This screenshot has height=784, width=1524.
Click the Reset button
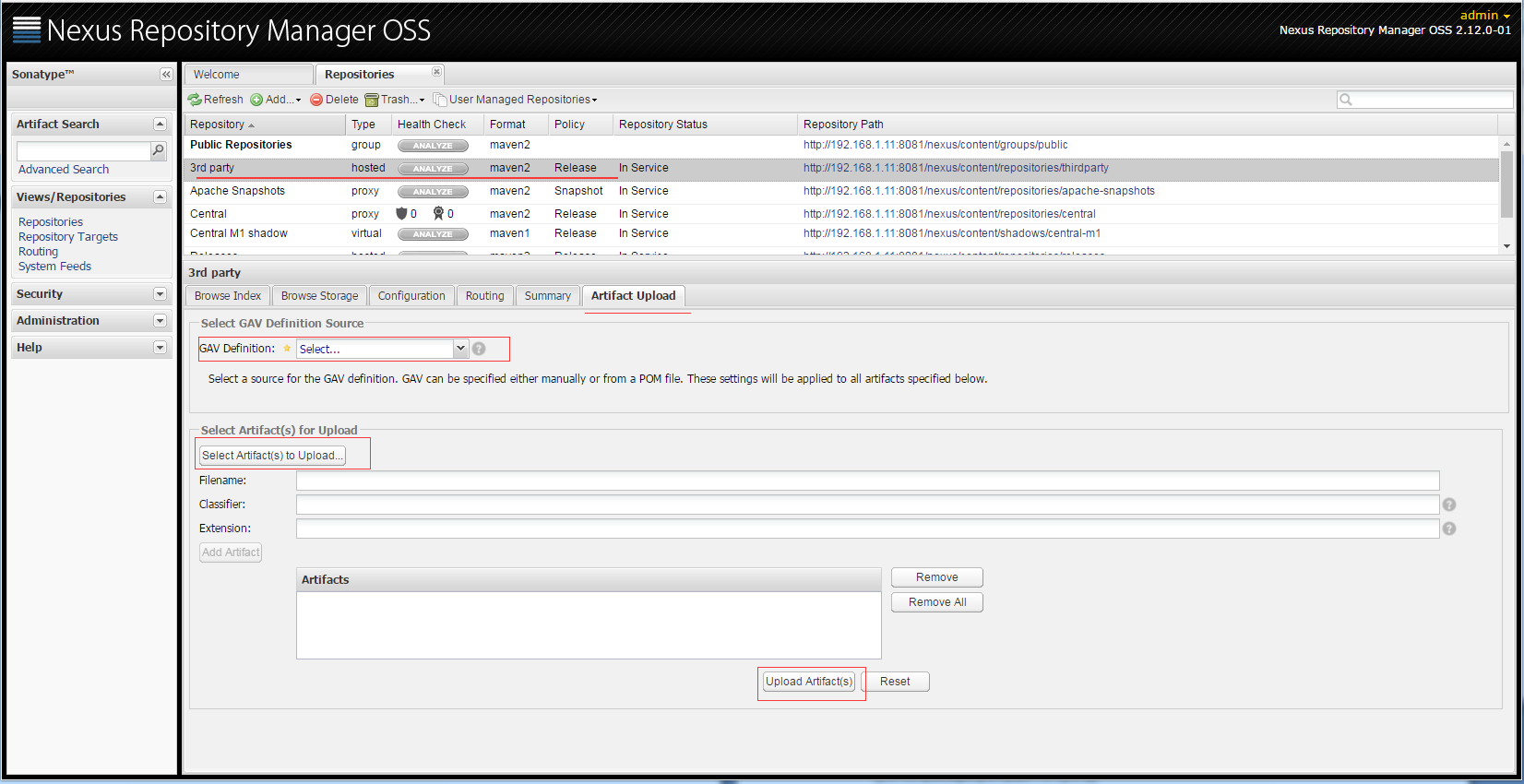tap(895, 682)
